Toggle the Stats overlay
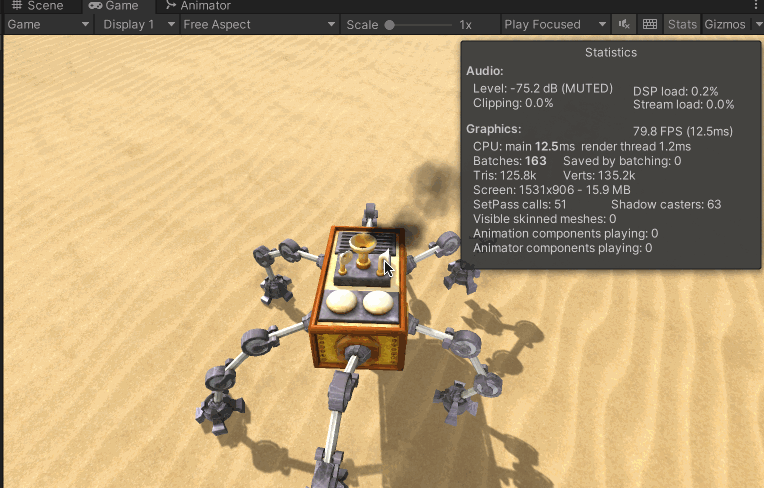Screen dimensions: 764x488 tap(682, 24)
